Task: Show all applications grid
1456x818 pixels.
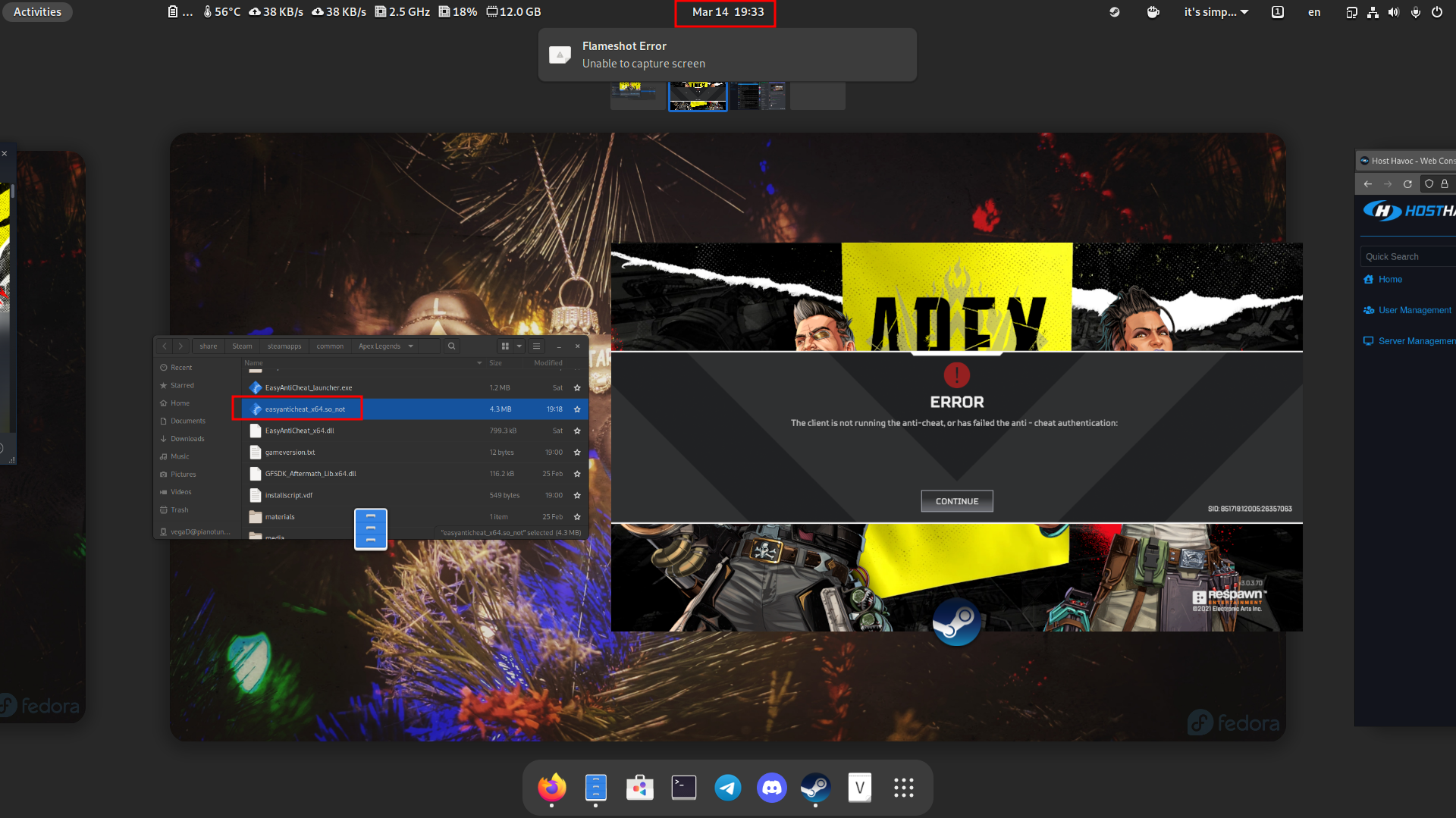Action: tap(904, 788)
